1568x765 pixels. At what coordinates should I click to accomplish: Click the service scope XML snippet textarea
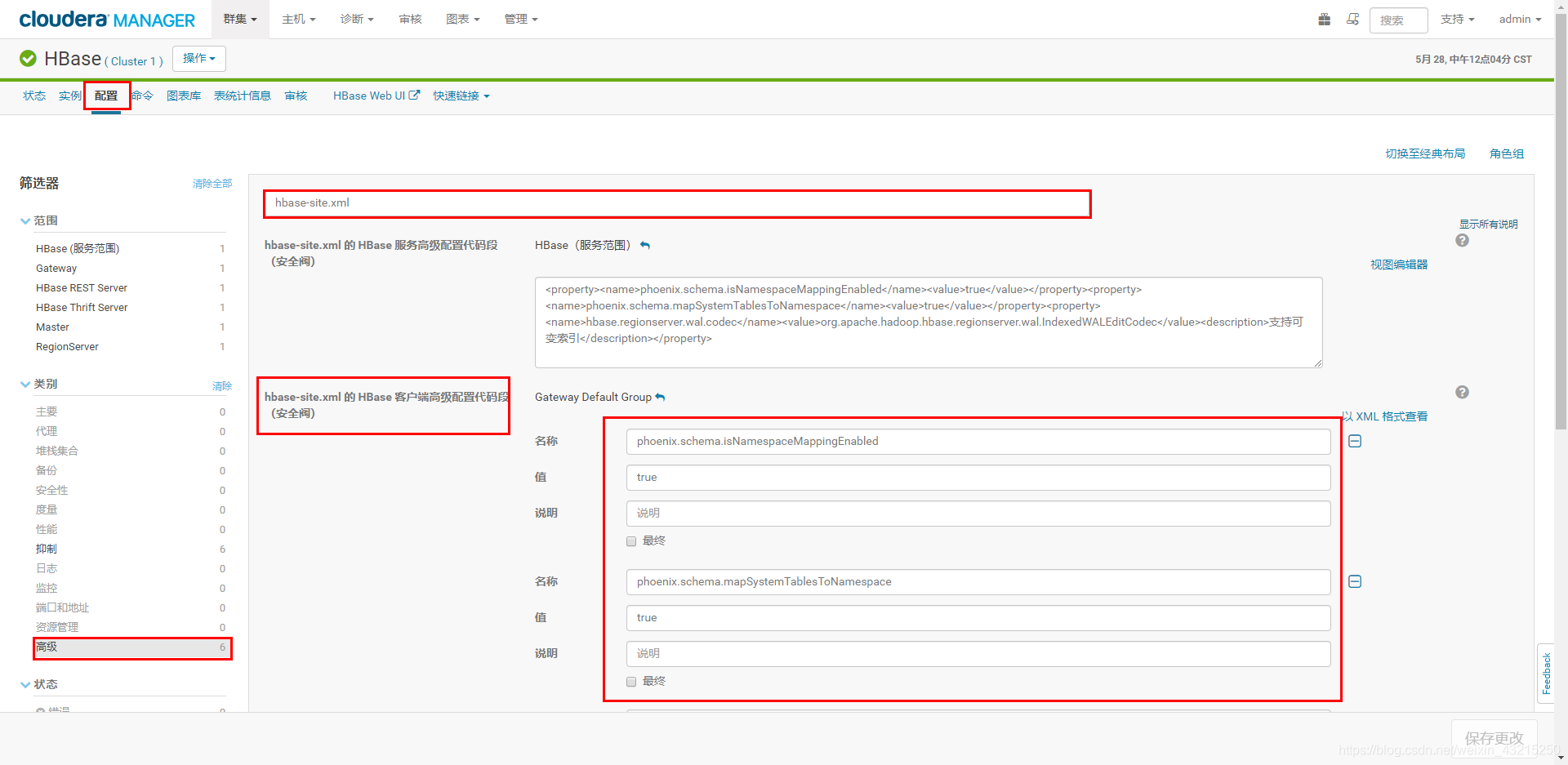click(929, 322)
